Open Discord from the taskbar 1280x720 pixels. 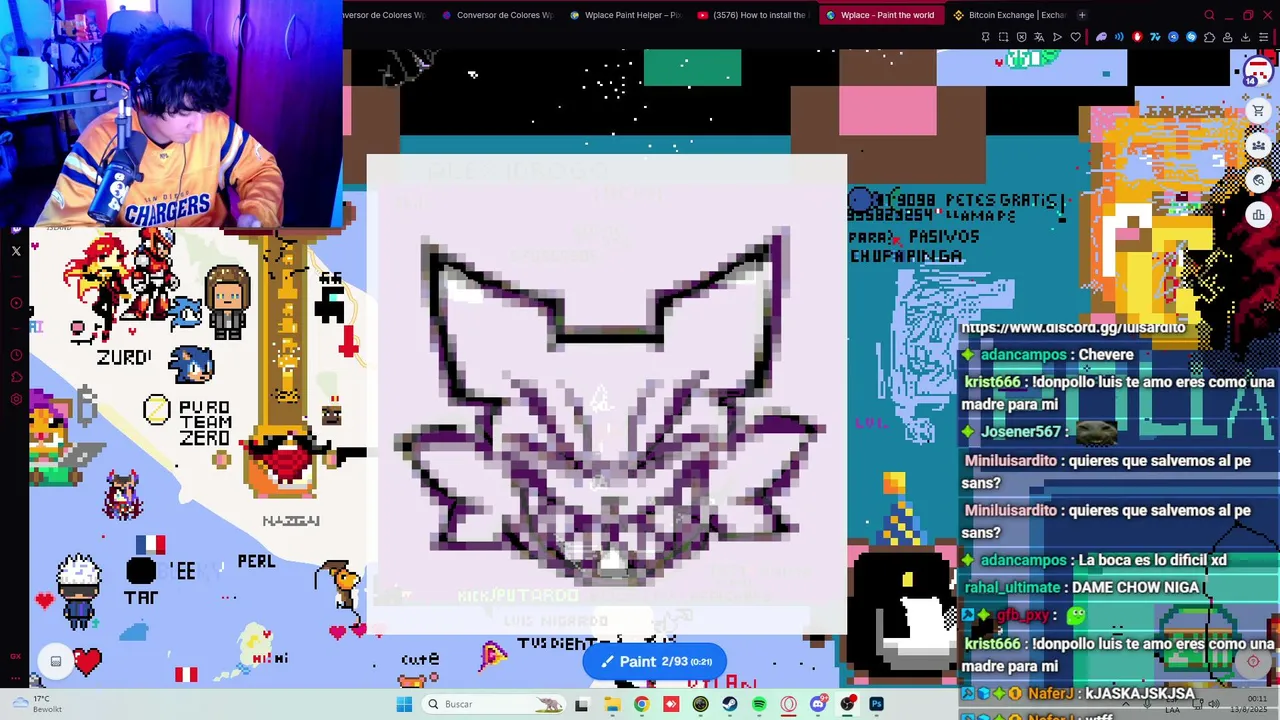pos(818,704)
